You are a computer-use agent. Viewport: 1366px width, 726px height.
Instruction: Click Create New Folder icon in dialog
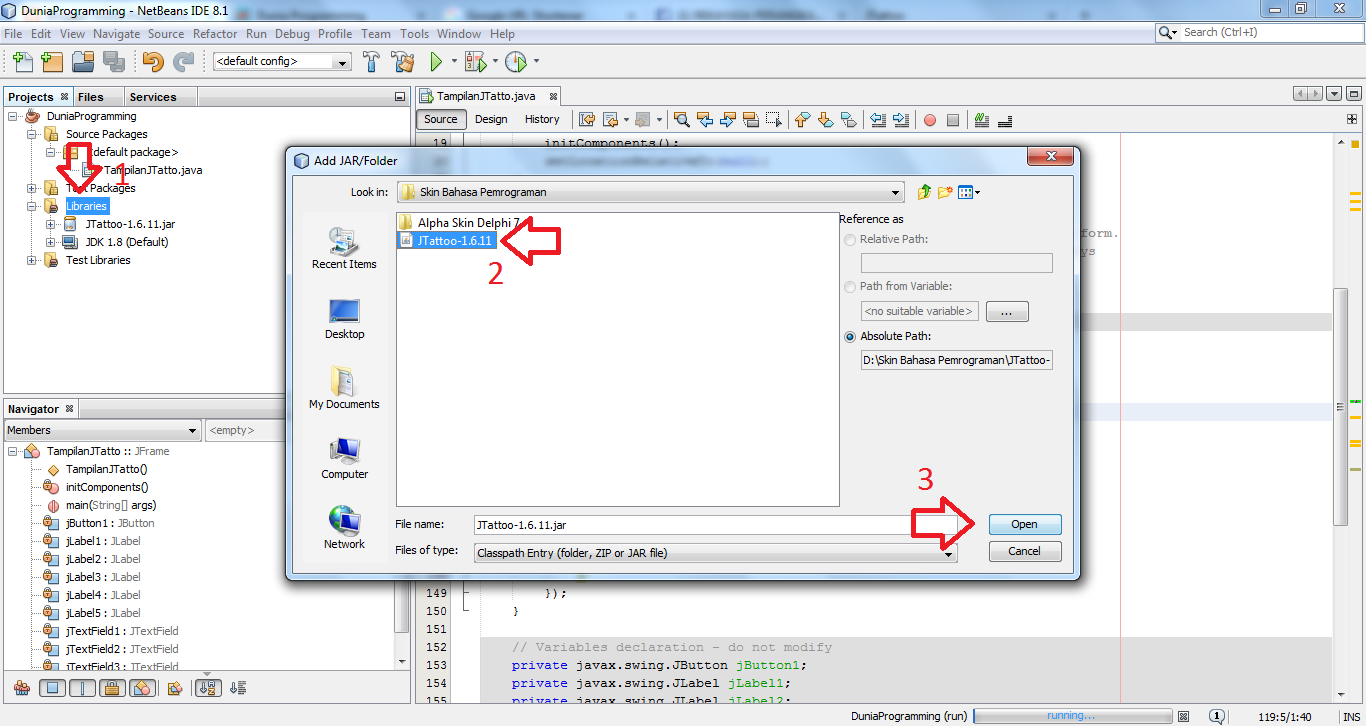[945, 192]
